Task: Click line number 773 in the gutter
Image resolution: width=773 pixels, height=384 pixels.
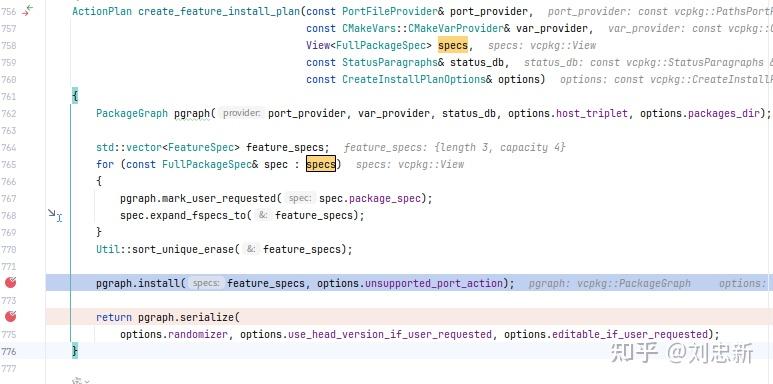Action: point(8,300)
